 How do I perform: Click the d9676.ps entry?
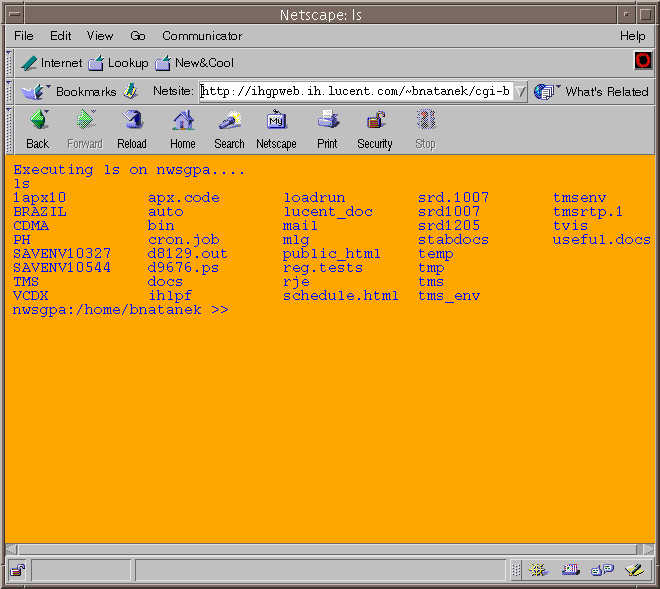pyautogui.click(x=183, y=268)
